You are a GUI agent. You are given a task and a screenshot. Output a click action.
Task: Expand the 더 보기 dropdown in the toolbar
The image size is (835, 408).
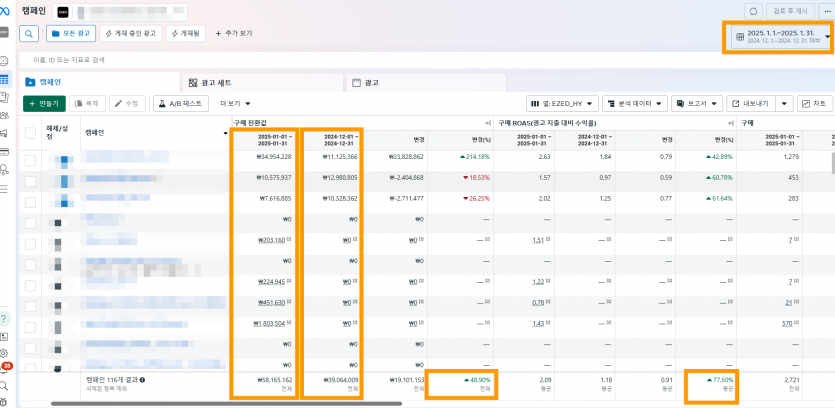235,103
